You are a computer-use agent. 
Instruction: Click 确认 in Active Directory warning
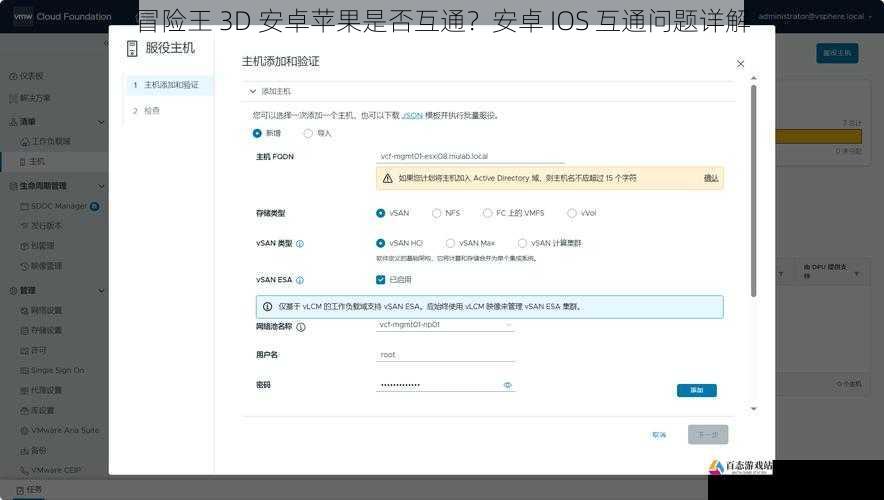click(x=711, y=178)
